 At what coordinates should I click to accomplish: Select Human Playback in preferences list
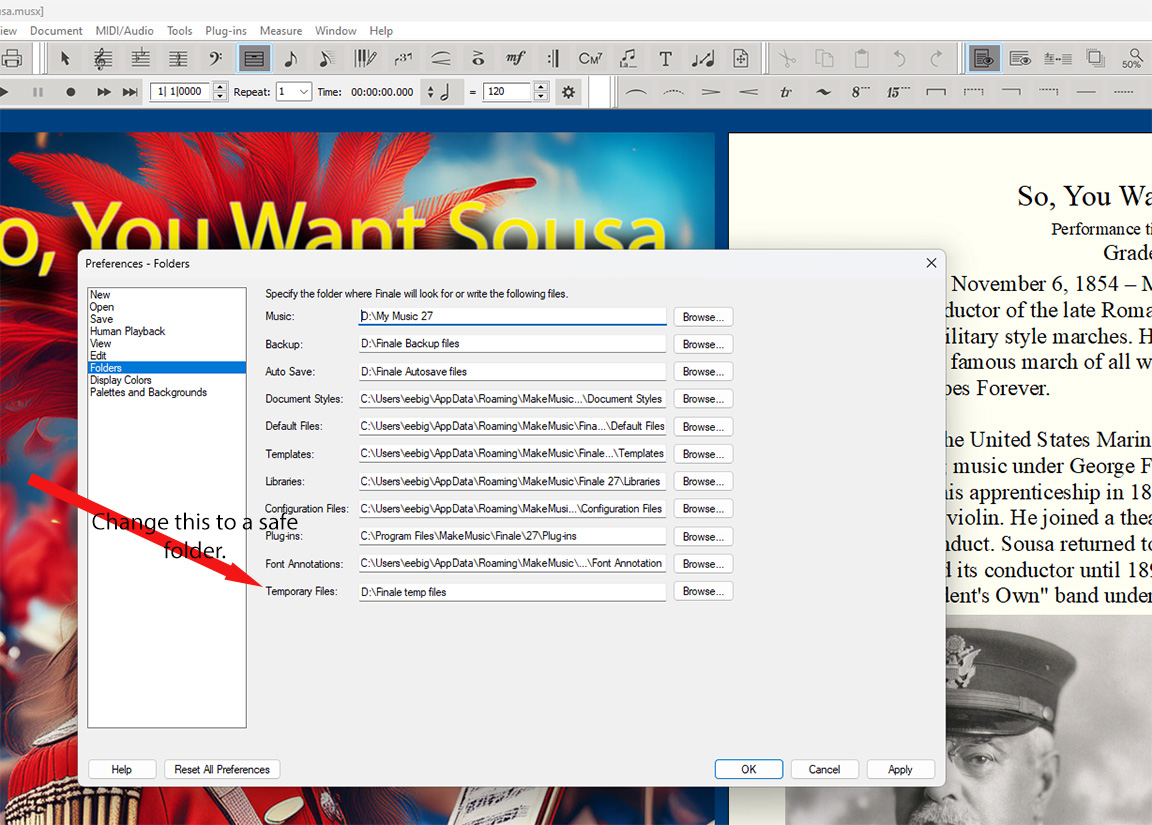(x=127, y=331)
